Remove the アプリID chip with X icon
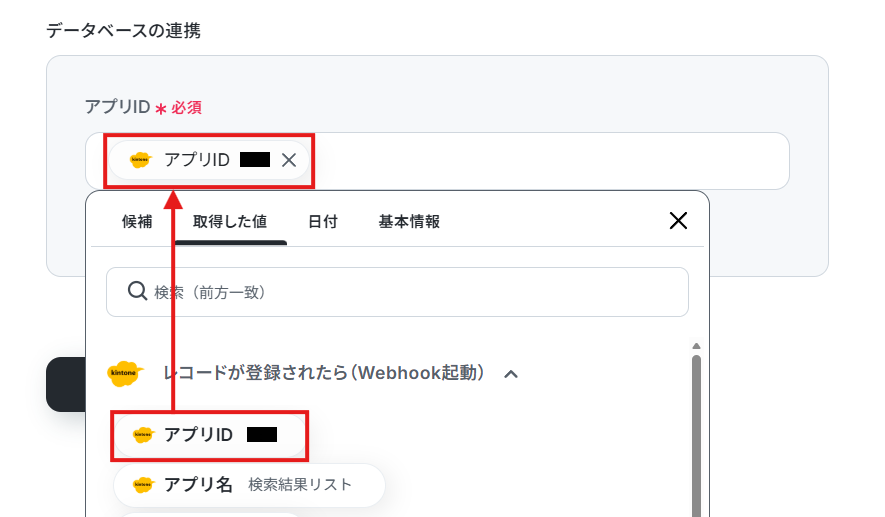 pos(289,160)
